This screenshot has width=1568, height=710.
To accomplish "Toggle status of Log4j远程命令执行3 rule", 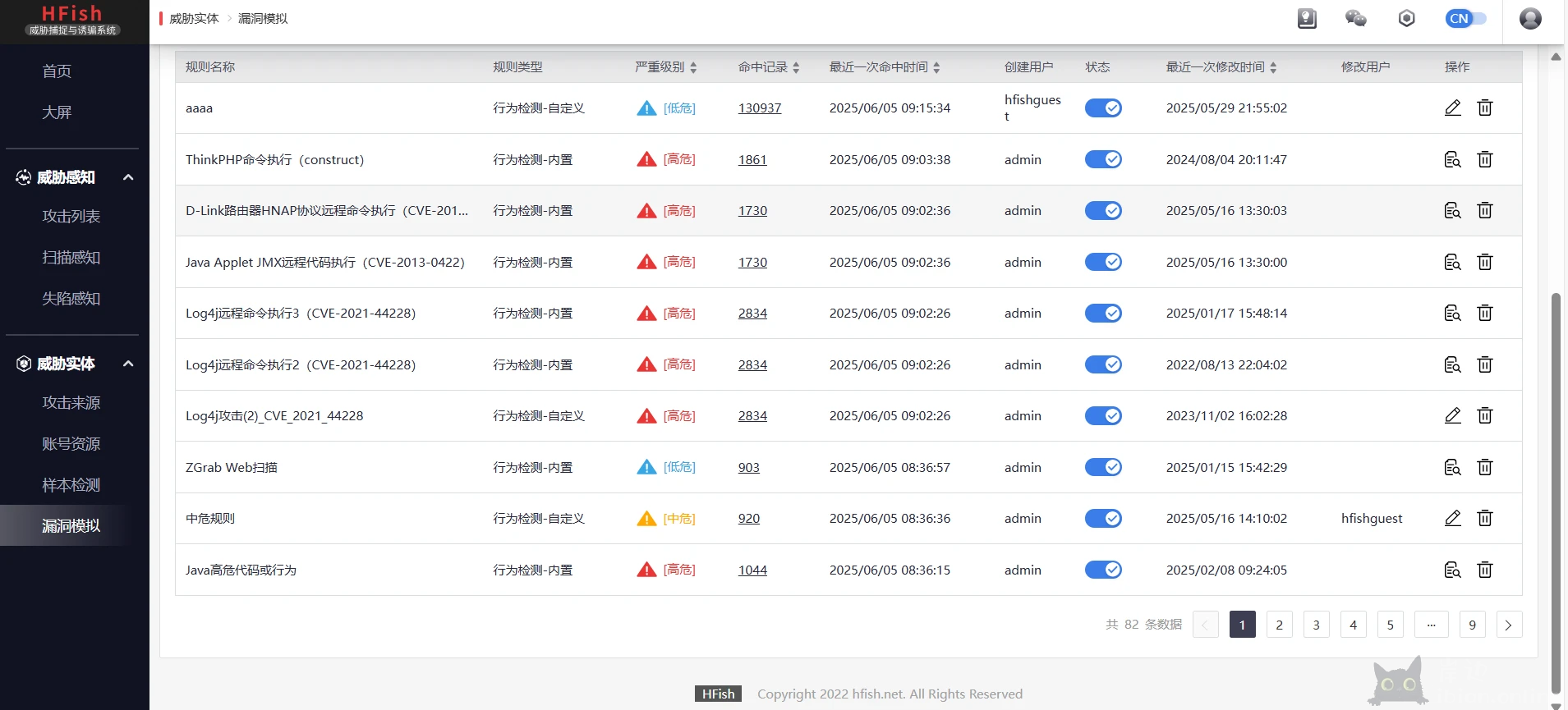I will (x=1103, y=313).
